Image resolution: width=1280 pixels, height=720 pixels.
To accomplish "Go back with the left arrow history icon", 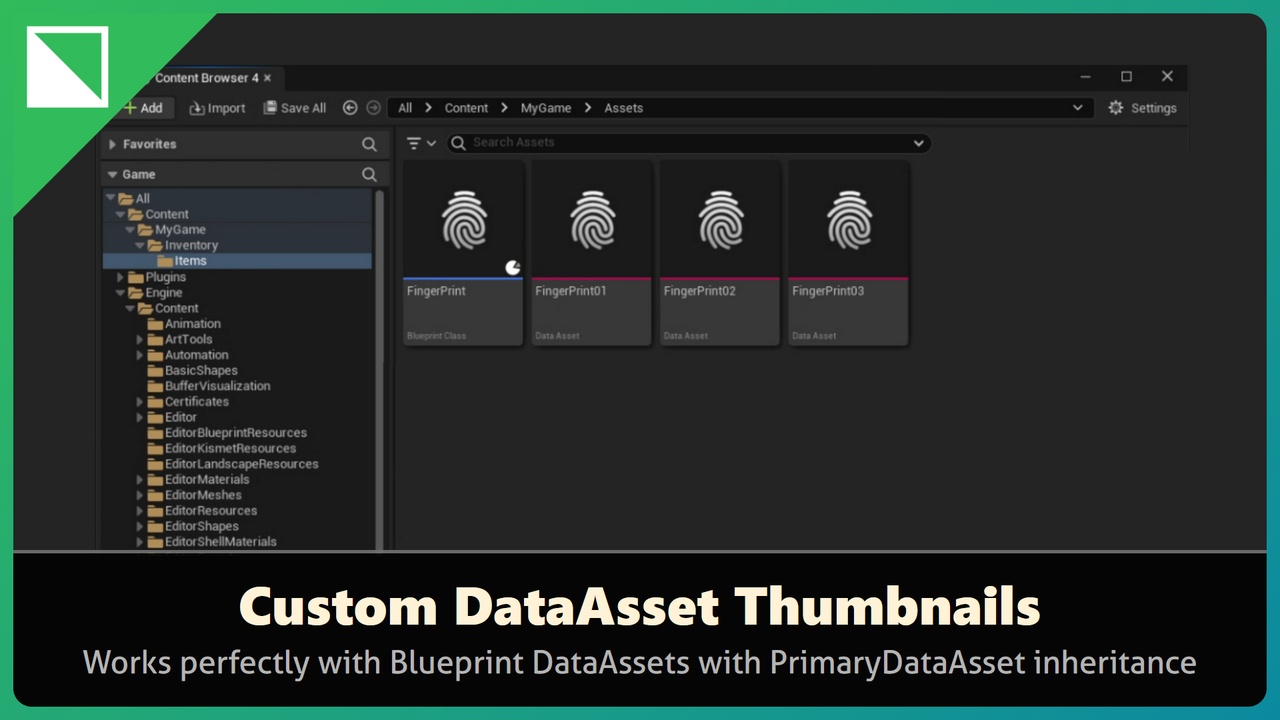I will [x=350, y=108].
